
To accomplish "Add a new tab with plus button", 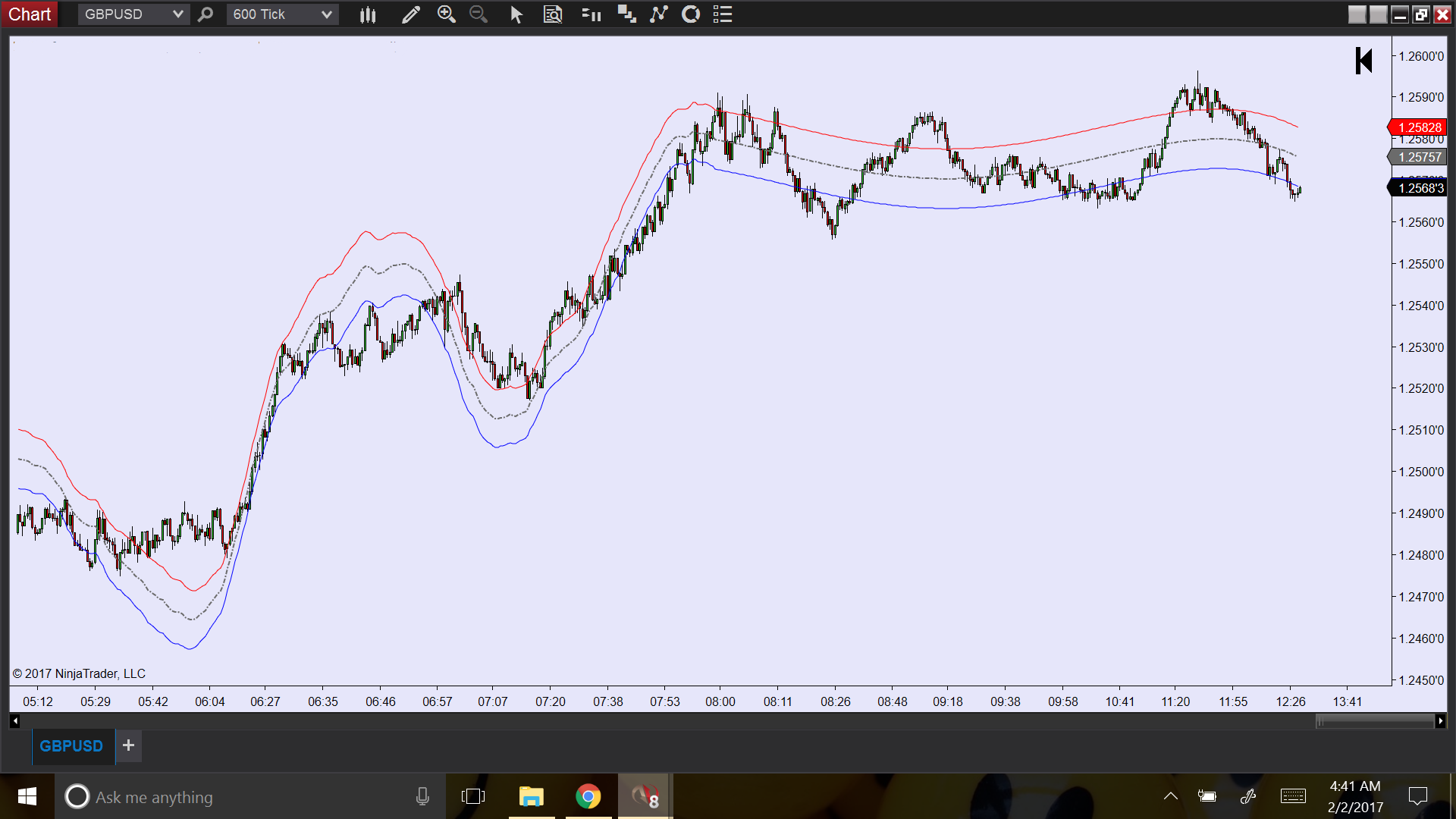I will click(x=128, y=745).
